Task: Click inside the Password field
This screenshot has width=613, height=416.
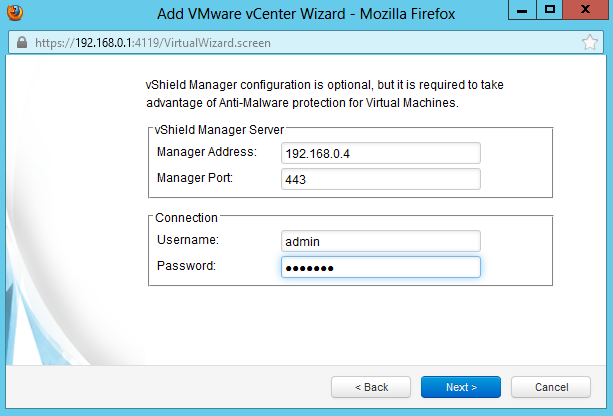Action: [x=381, y=267]
